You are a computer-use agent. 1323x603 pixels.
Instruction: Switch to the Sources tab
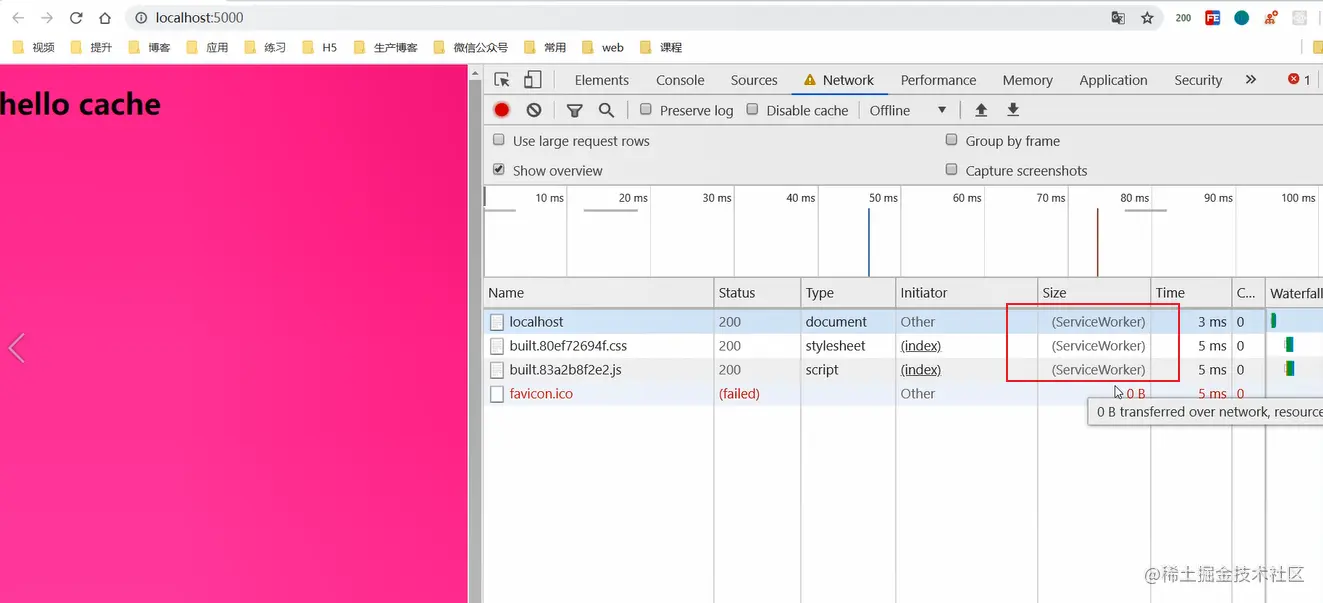(x=754, y=80)
